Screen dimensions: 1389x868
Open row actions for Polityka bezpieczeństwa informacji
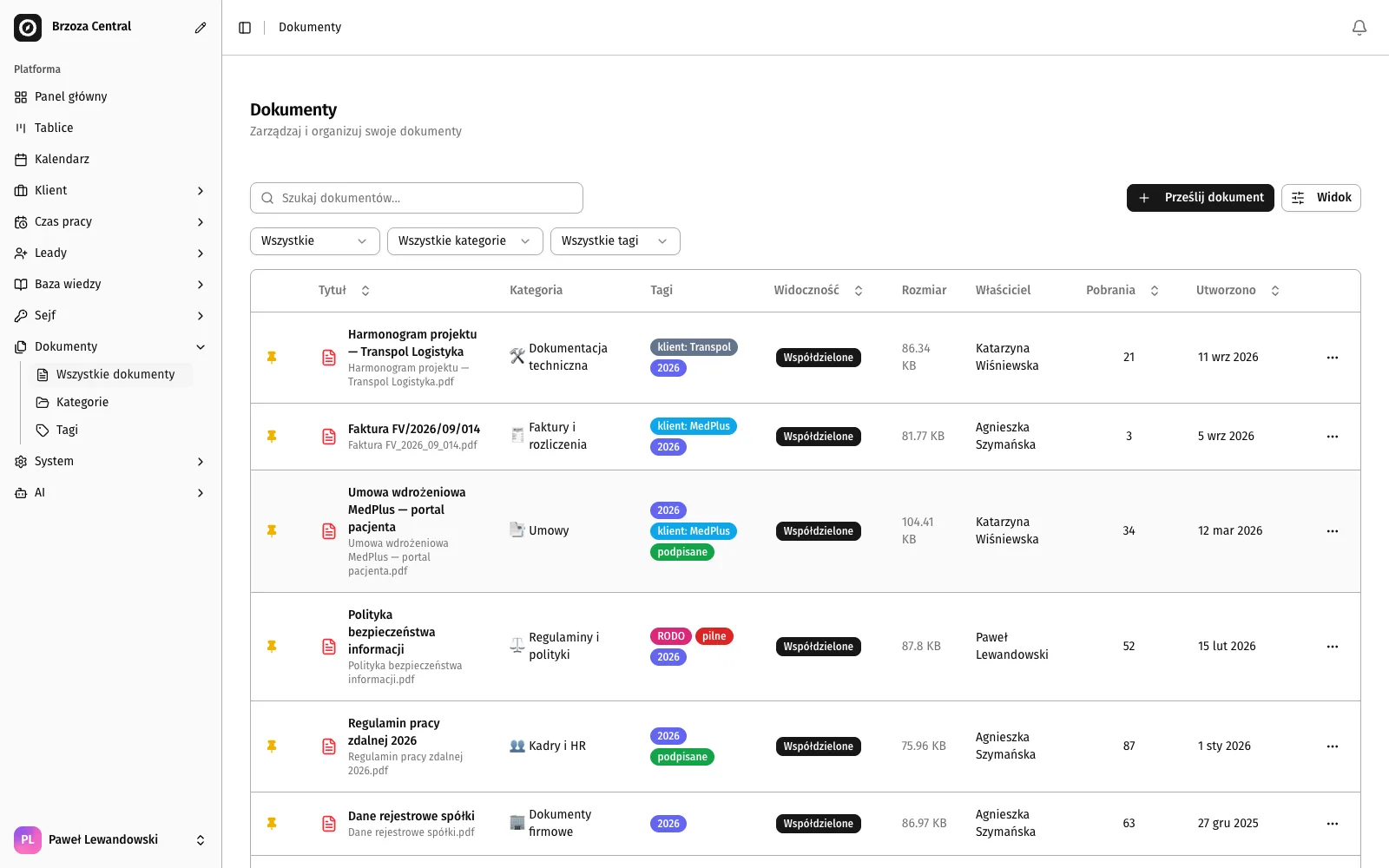[x=1333, y=647]
